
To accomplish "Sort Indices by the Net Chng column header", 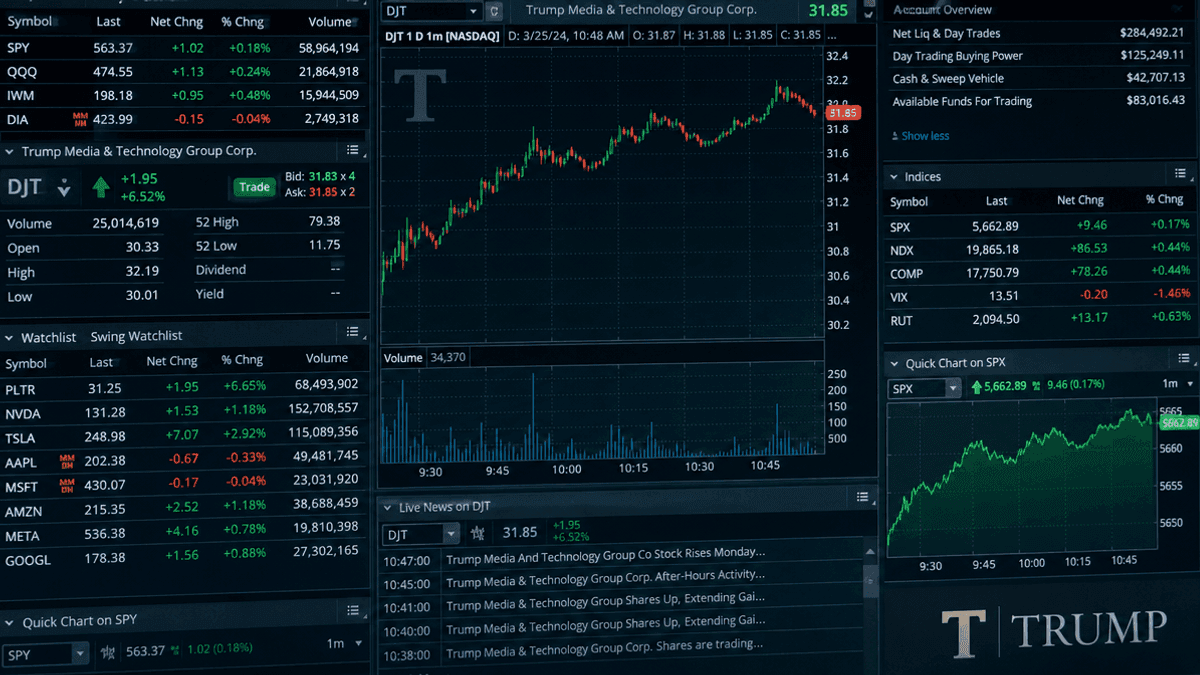I will 1080,200.
